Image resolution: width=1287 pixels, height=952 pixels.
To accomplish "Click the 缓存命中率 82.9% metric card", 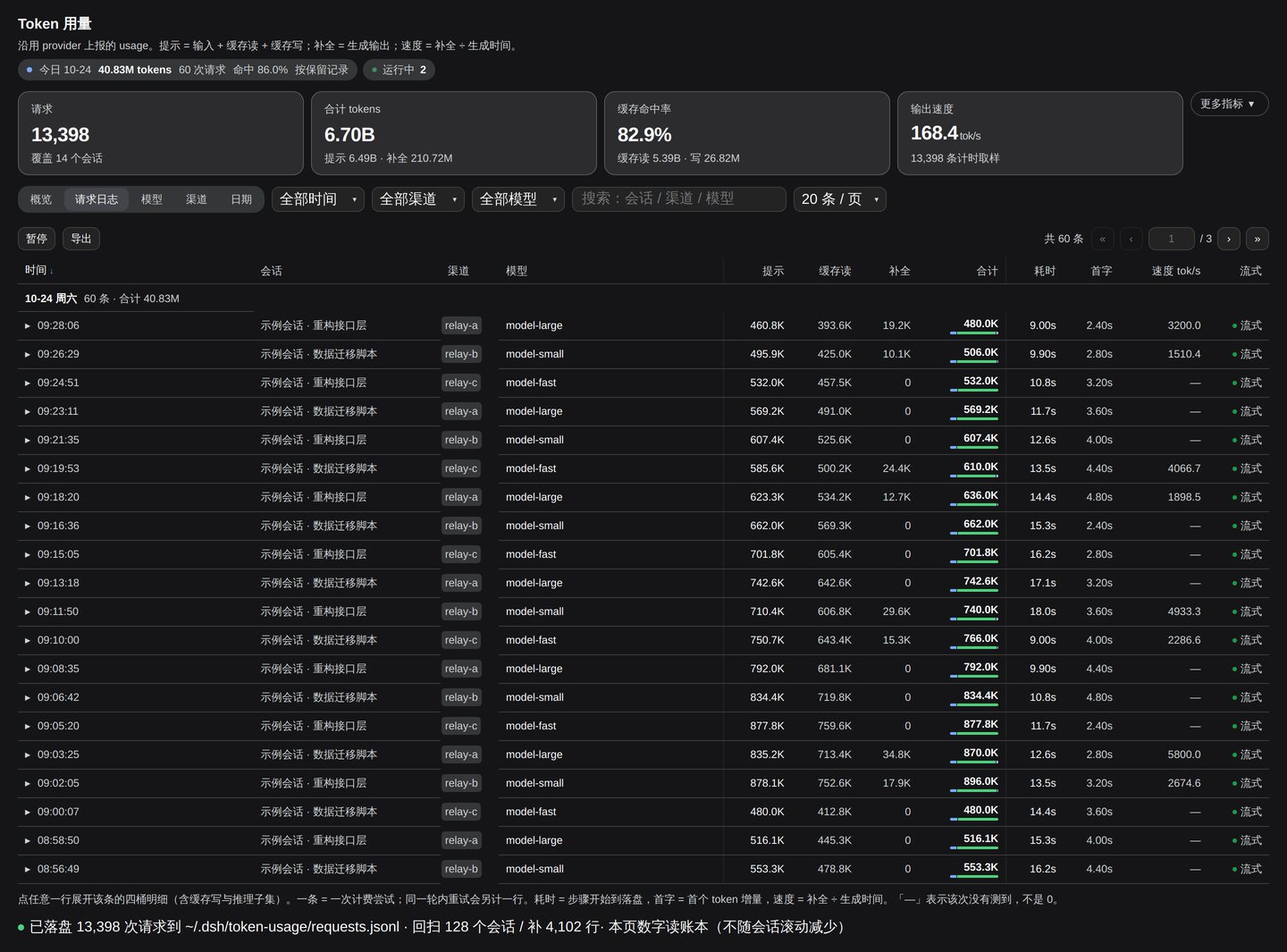I will click(x=747, y=133).
